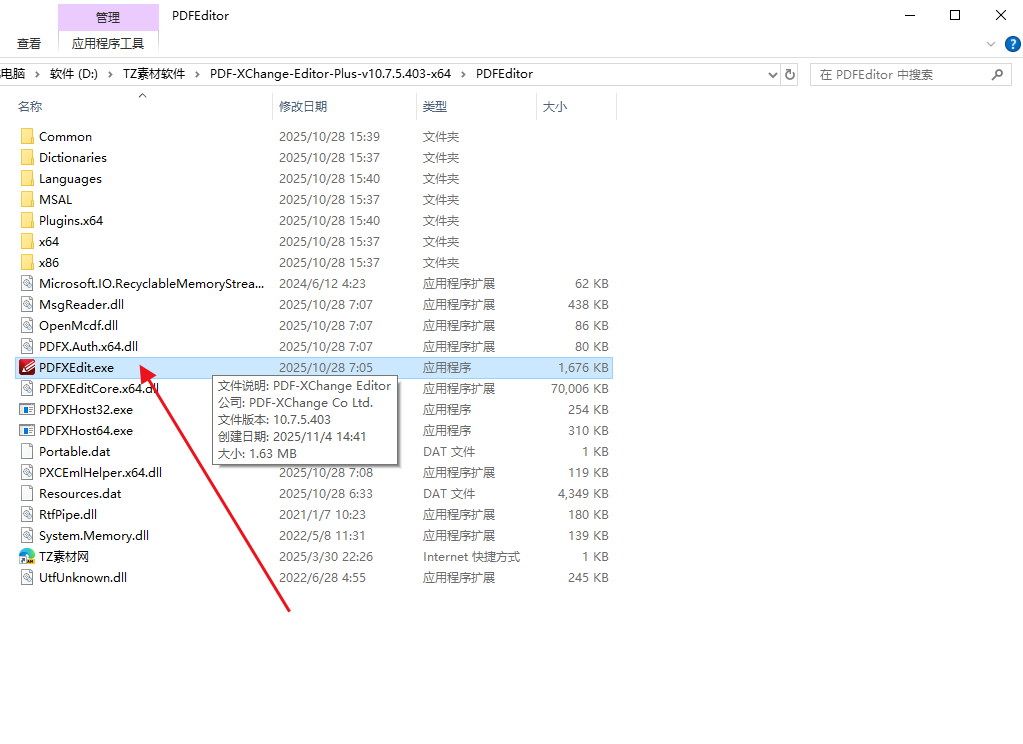The width and height of the screenshot is (1023, 744).
Task: Sort by the 修改日期 column header
Action: click(x=303, y=106)
